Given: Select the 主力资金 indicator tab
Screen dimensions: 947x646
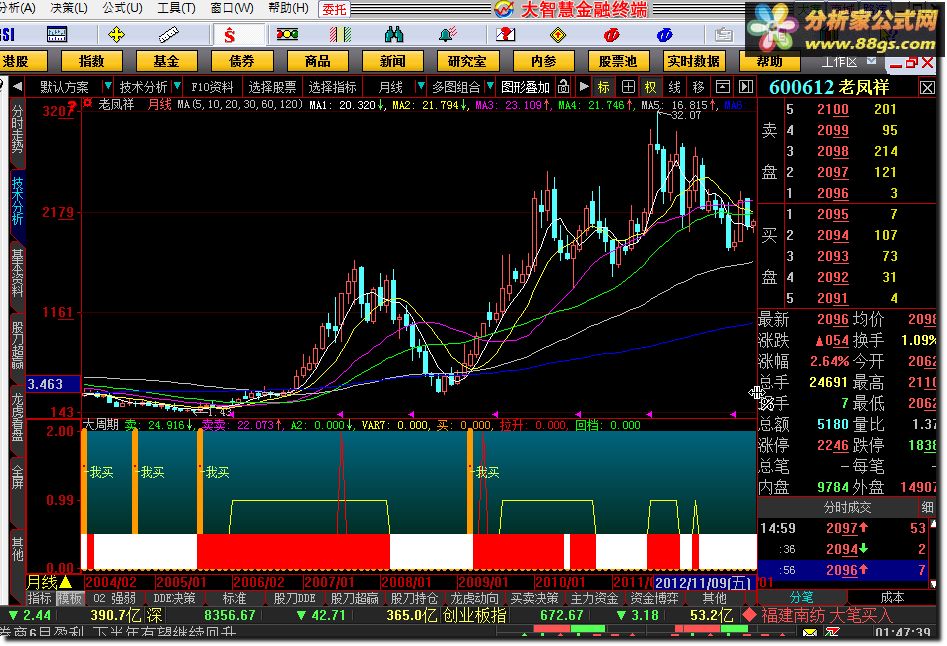Looking at the screenshot, I should click(594, 598).
